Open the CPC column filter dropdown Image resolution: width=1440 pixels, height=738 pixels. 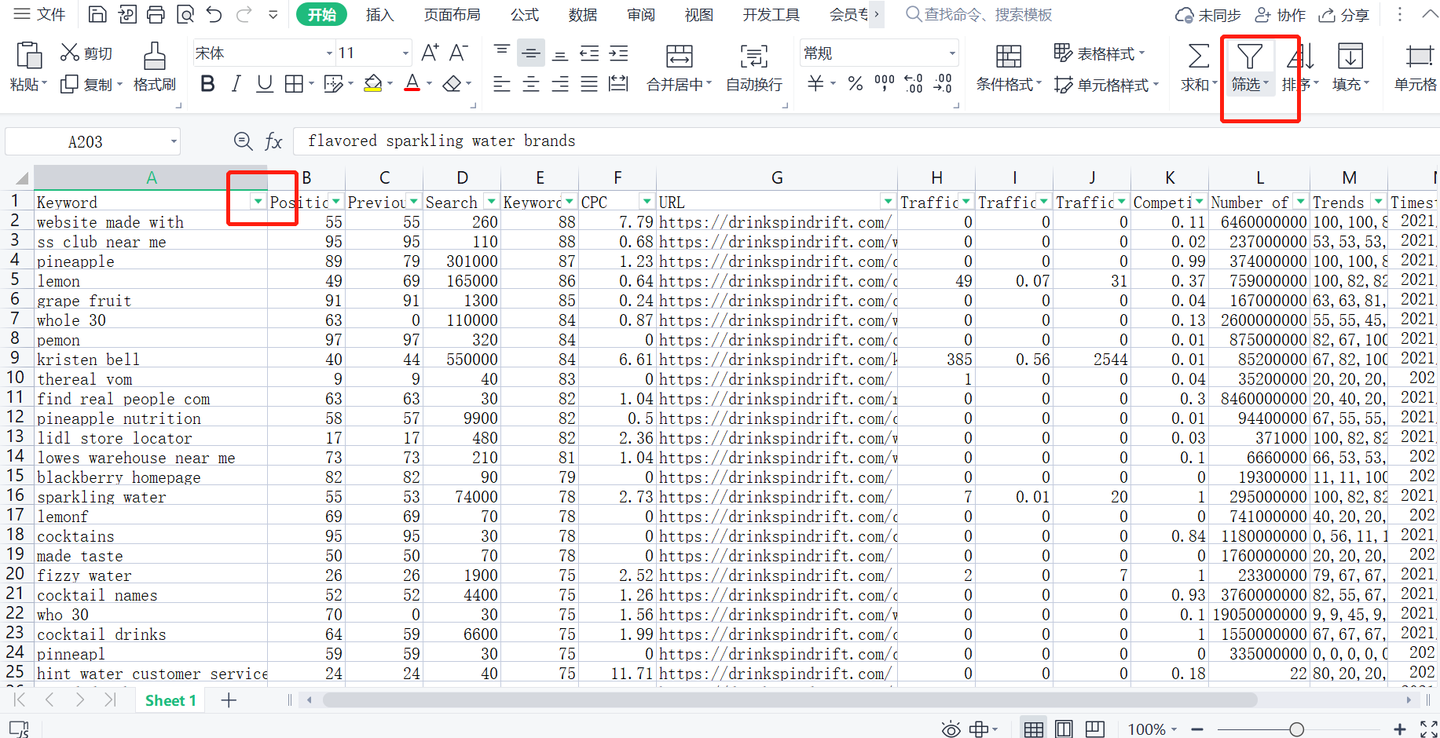pos(647,202)
